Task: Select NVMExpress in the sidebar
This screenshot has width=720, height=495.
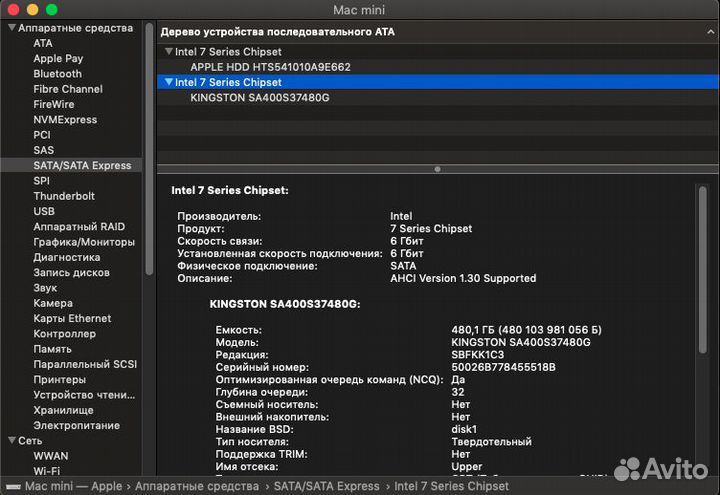Action: (x=65, y=119)
